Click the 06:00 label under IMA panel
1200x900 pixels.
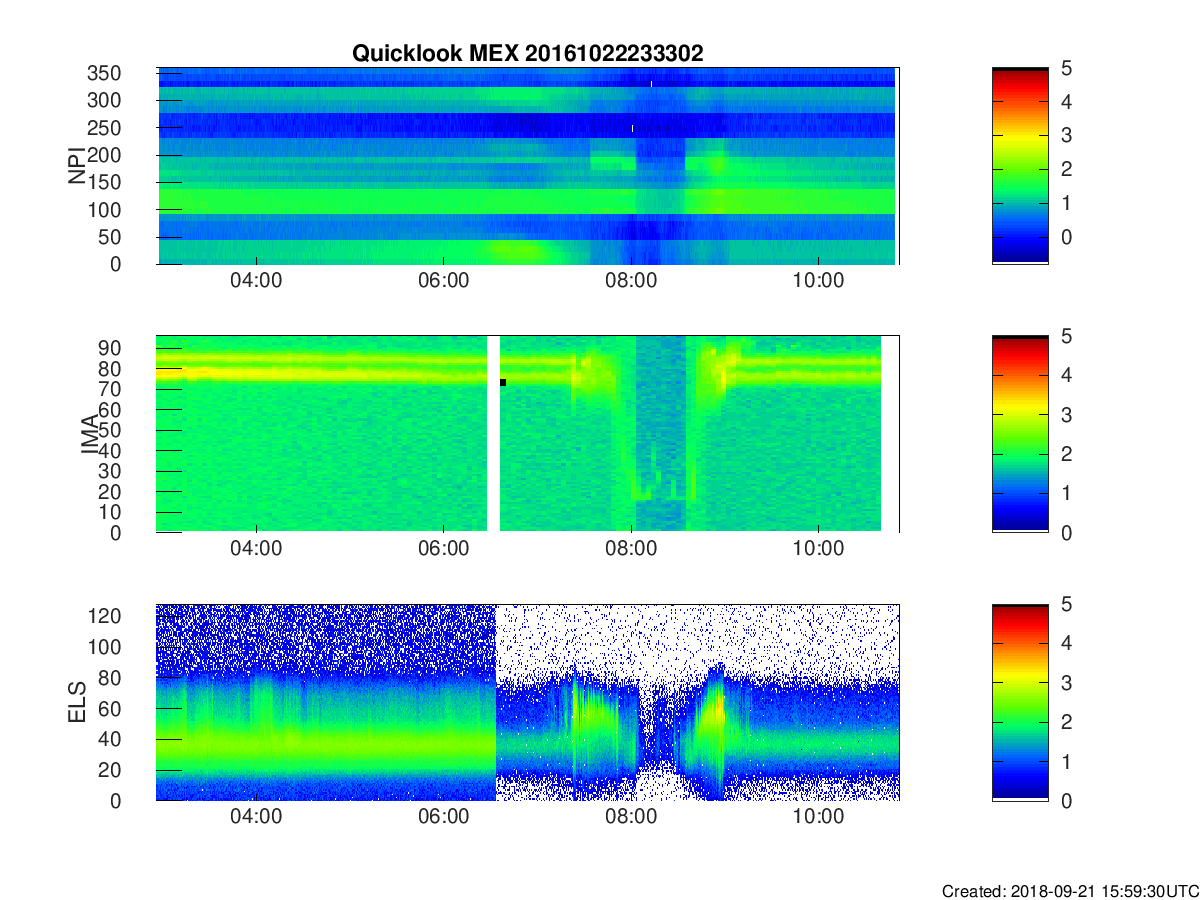pyautogui.click(x=444, y=550)
